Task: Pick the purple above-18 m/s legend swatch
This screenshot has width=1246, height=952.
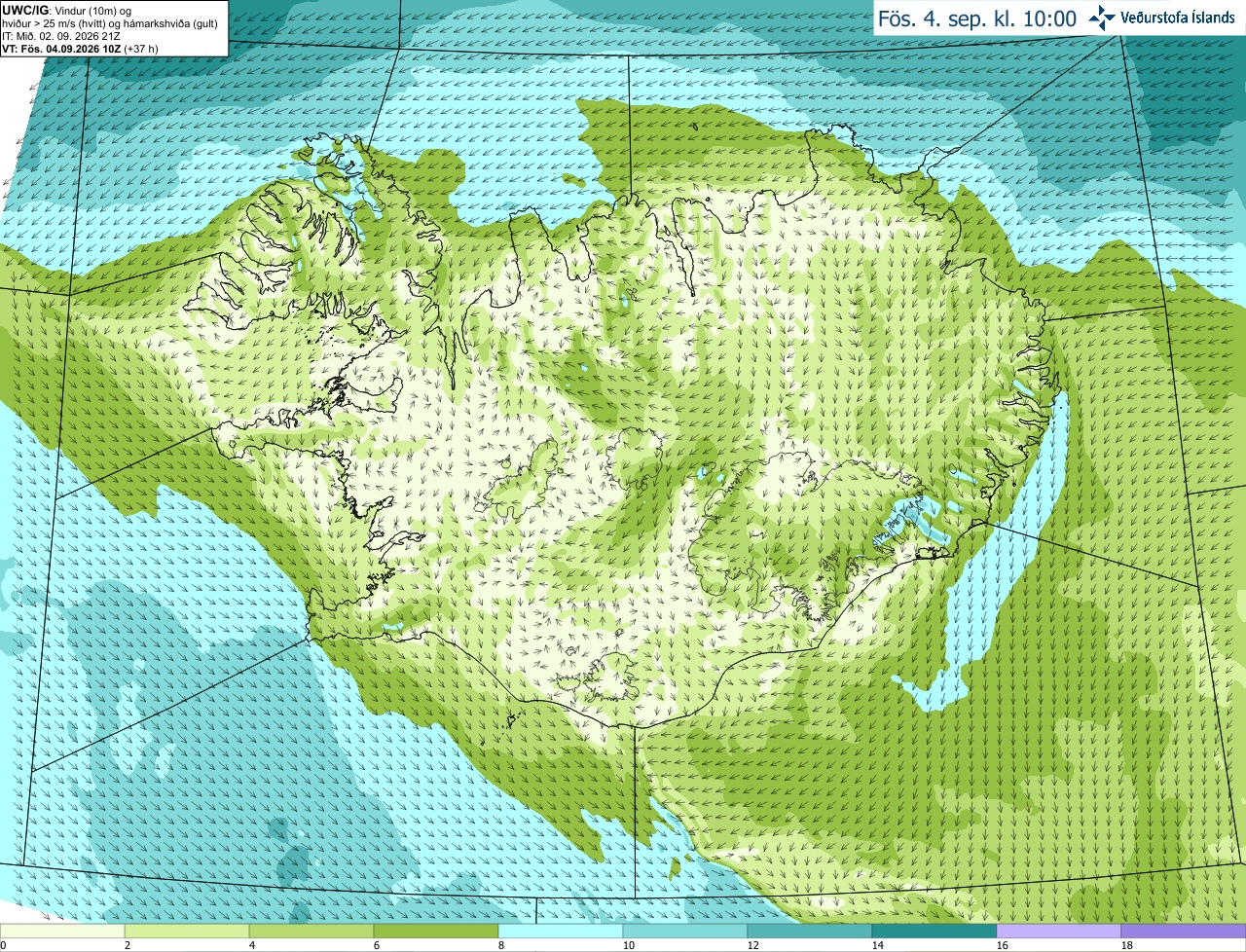Action: point(1184,932)
